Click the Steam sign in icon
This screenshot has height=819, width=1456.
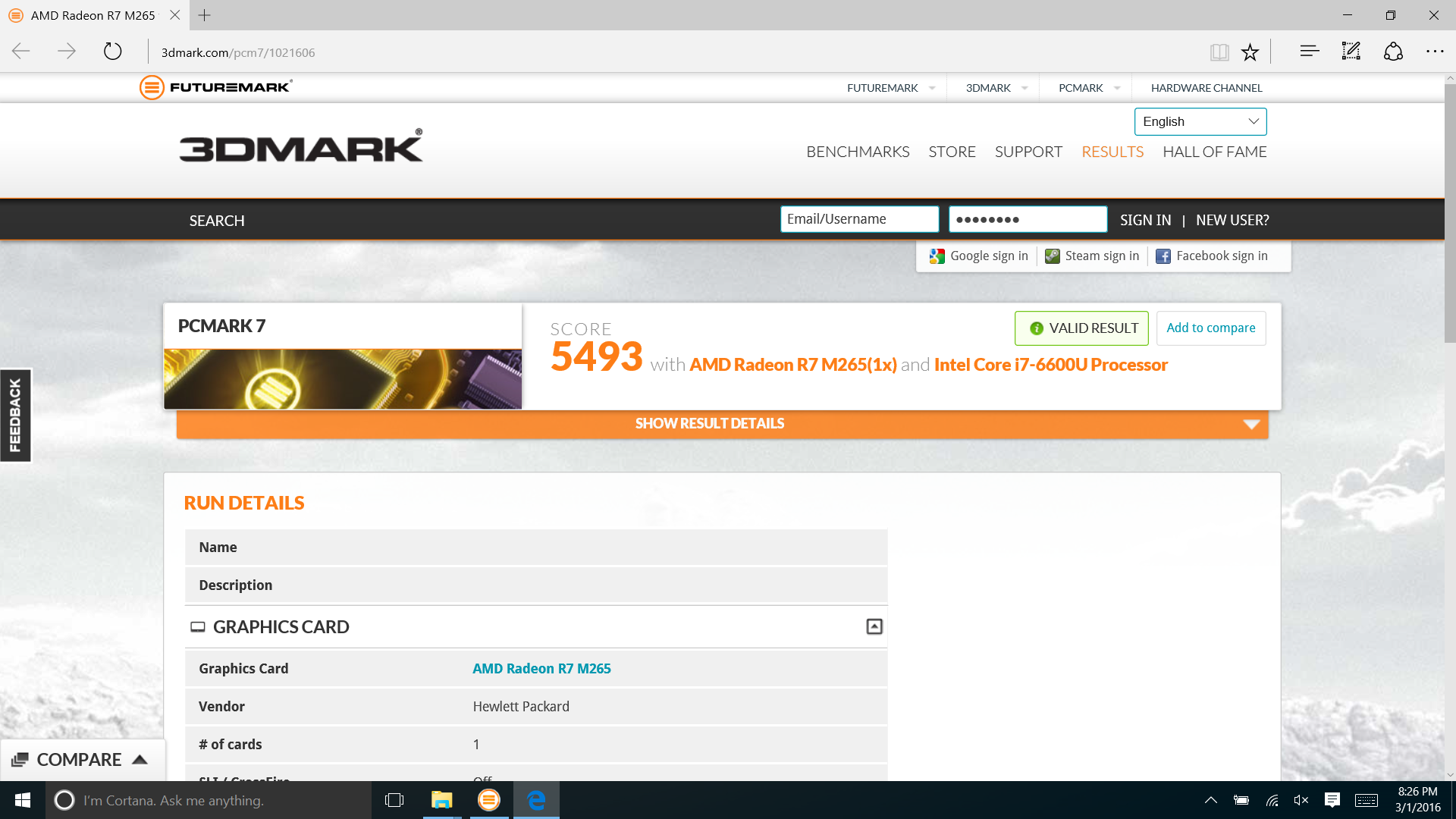[1052, 256]
